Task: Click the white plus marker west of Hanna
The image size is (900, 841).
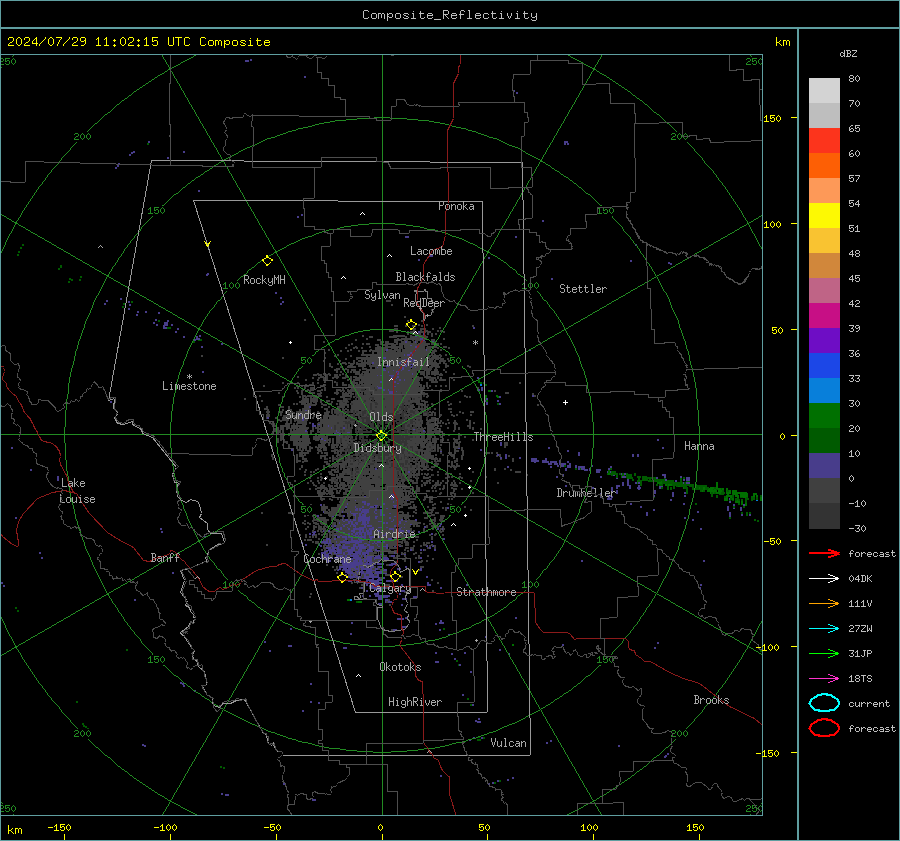Action: (565, 402)
